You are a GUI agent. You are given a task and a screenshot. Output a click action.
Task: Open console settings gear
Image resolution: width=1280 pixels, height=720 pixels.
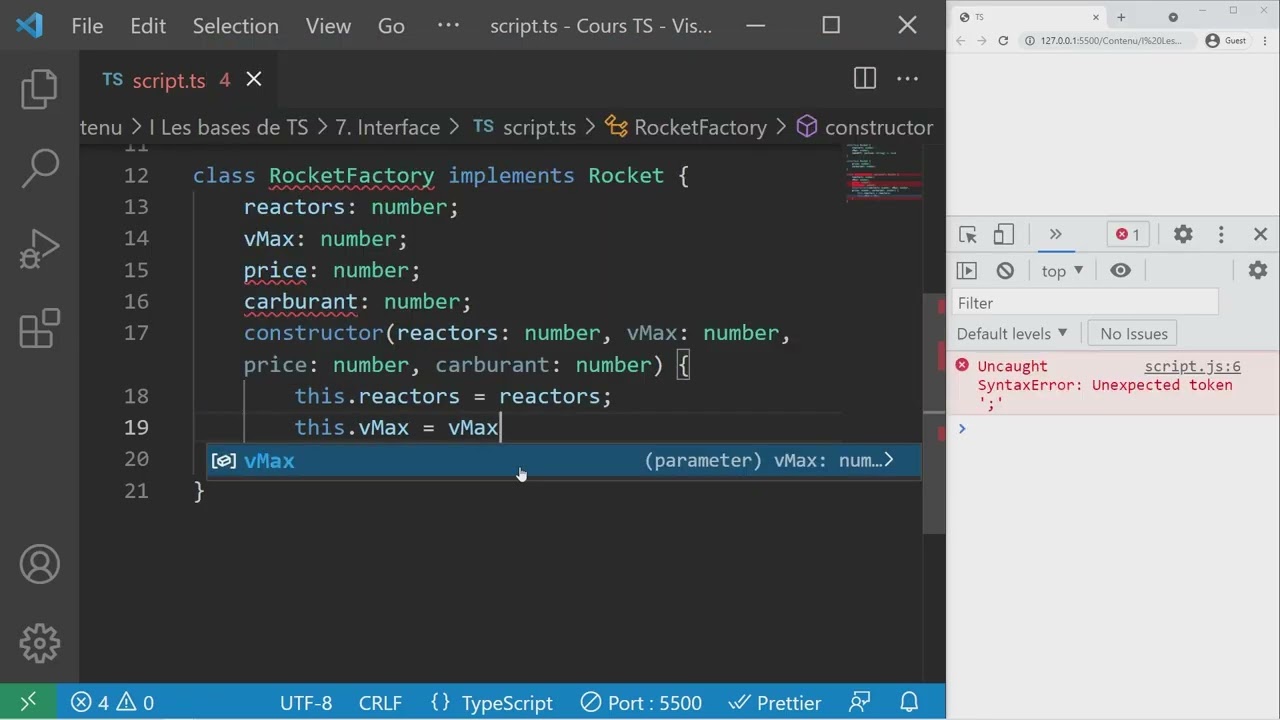coord(1258,270)
